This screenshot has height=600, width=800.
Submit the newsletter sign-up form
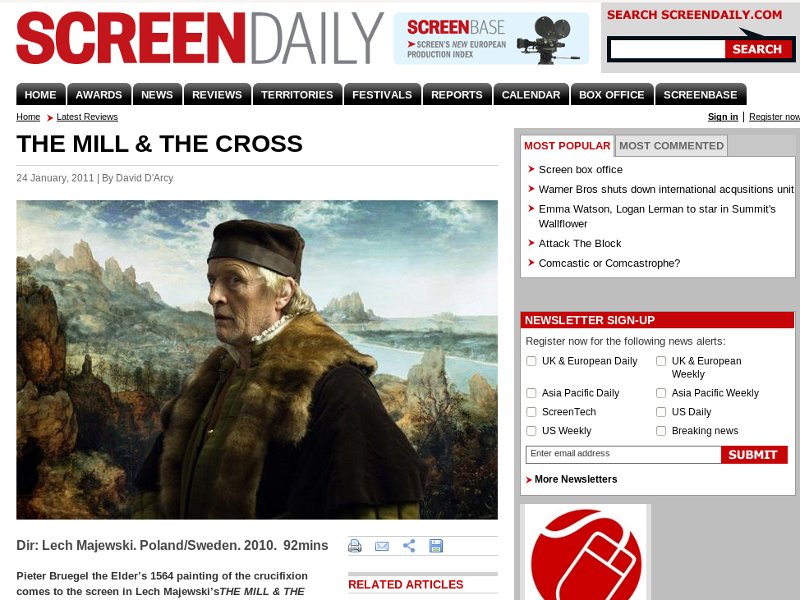point(754,455)
